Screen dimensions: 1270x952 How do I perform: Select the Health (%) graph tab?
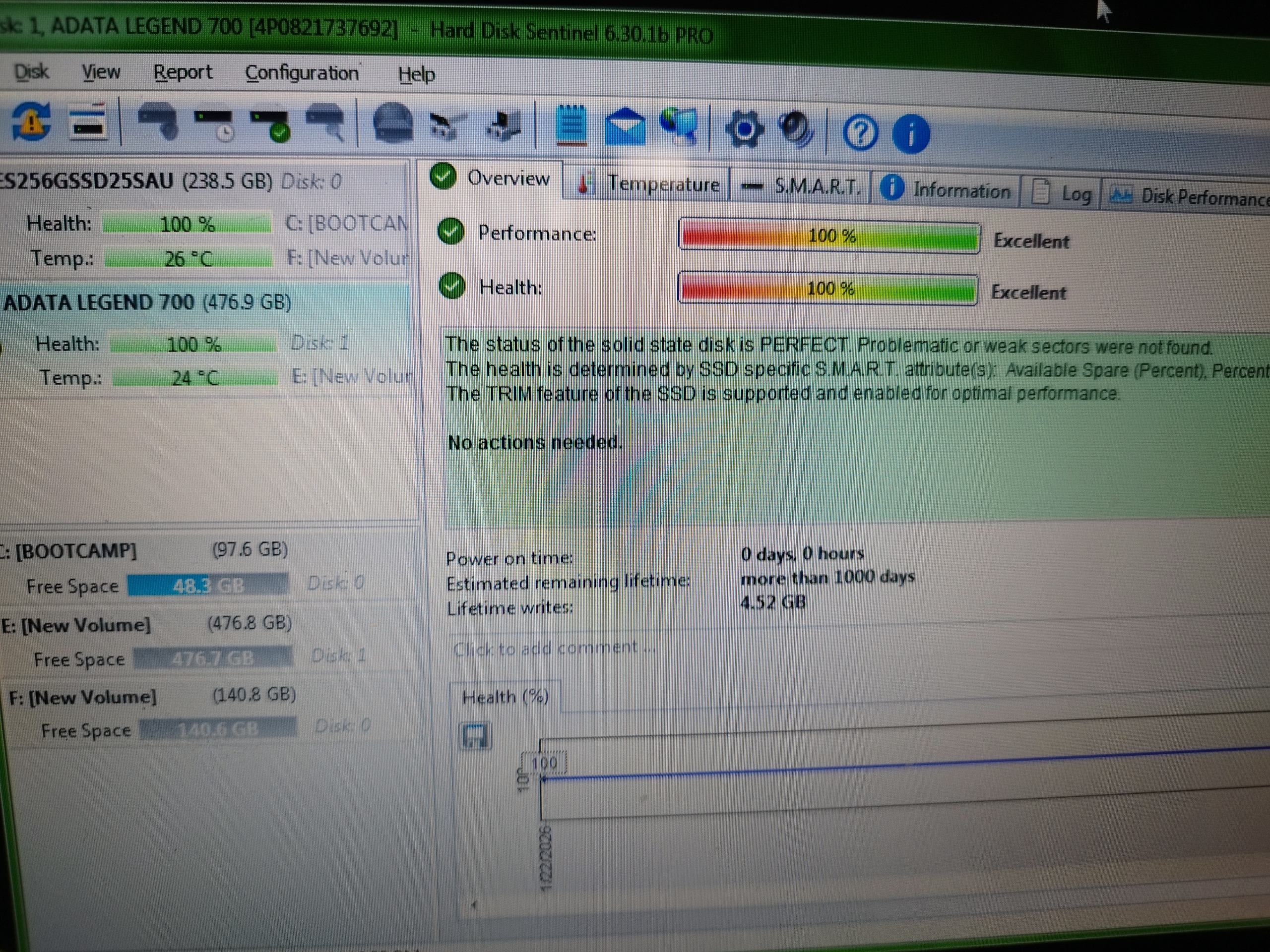(x=505, y=697)
